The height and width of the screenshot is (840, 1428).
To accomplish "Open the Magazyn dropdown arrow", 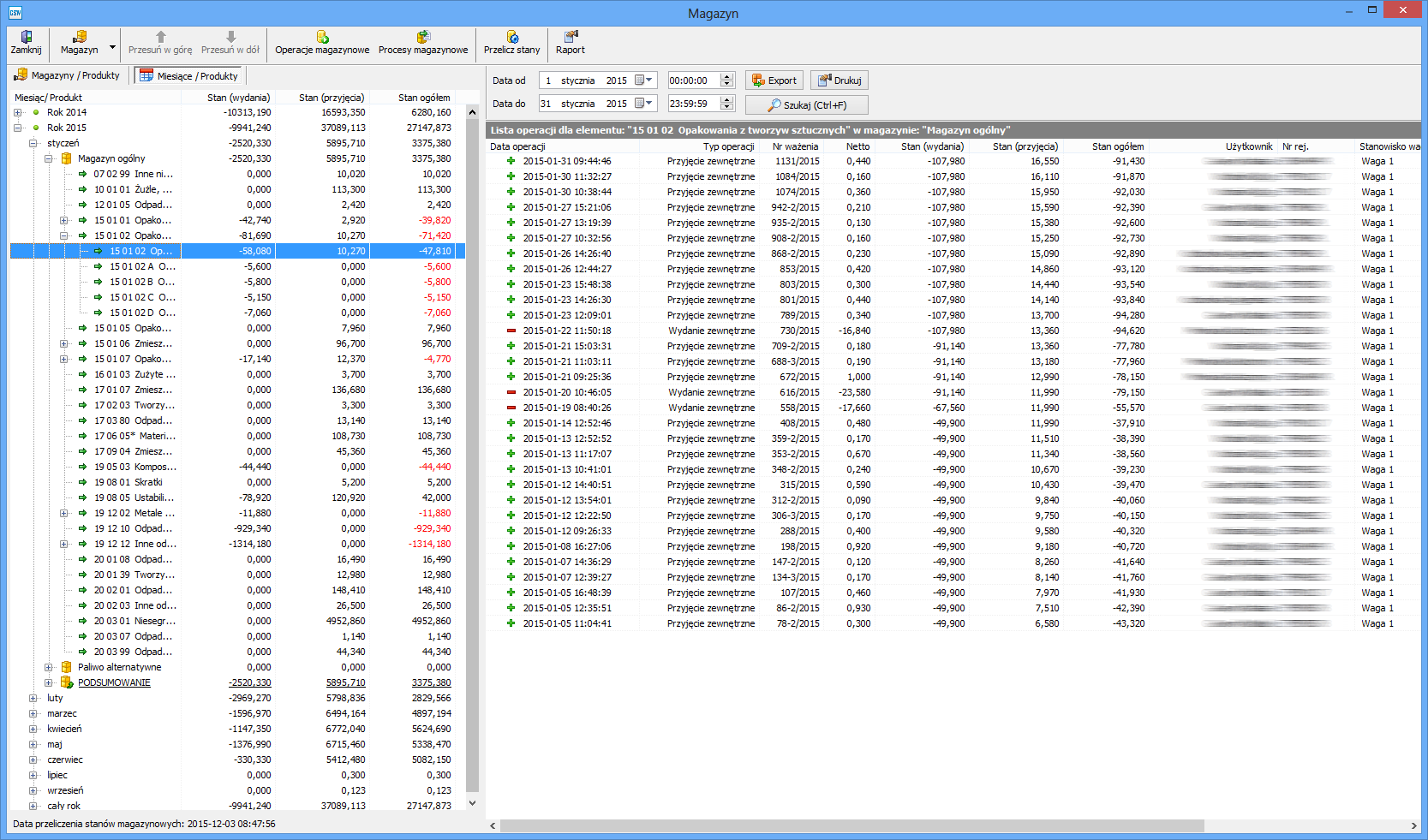I will [112, 47].
